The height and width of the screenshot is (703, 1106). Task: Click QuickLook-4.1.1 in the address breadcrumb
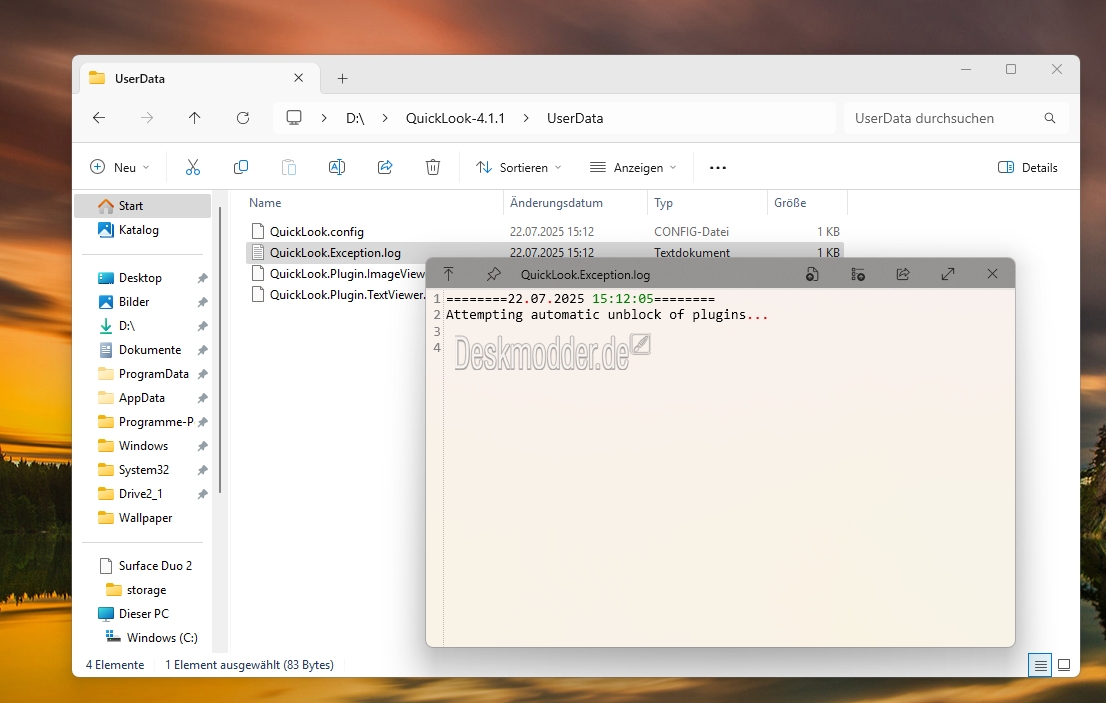click(455, 118)
